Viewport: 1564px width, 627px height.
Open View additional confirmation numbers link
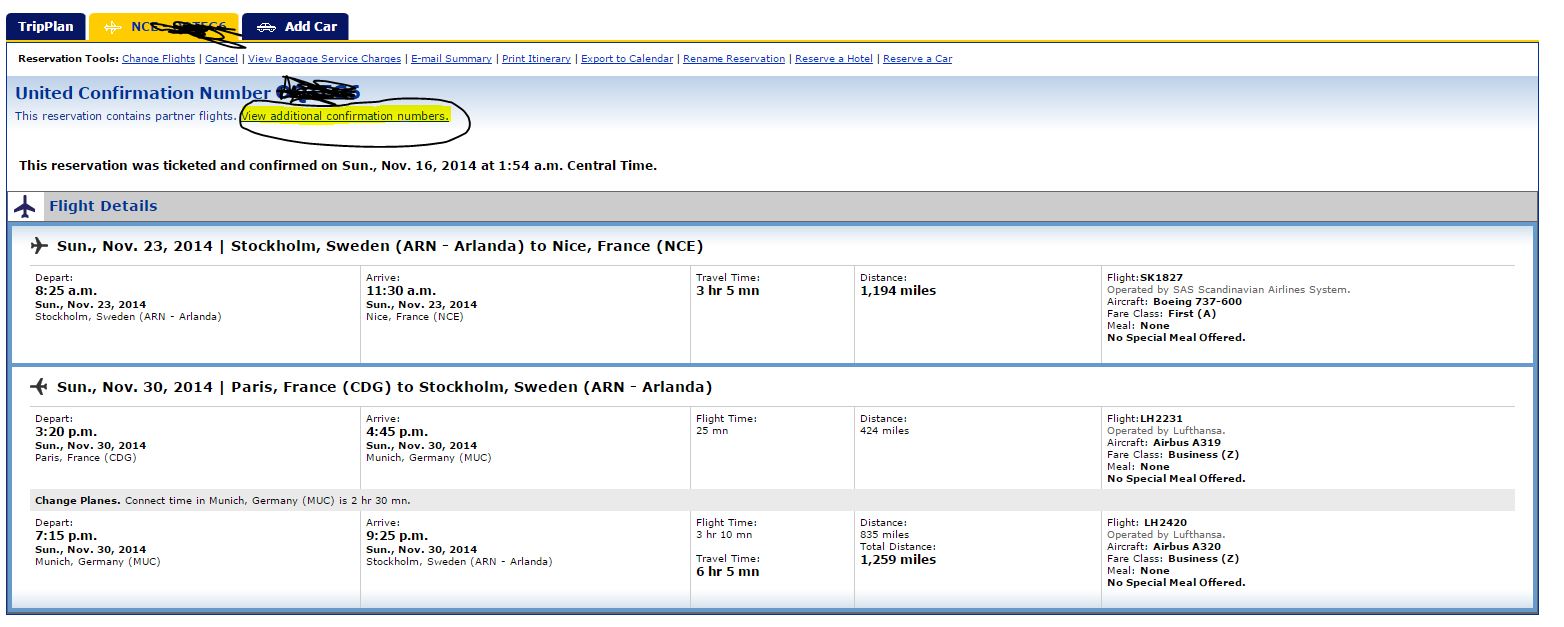point(344,117)
